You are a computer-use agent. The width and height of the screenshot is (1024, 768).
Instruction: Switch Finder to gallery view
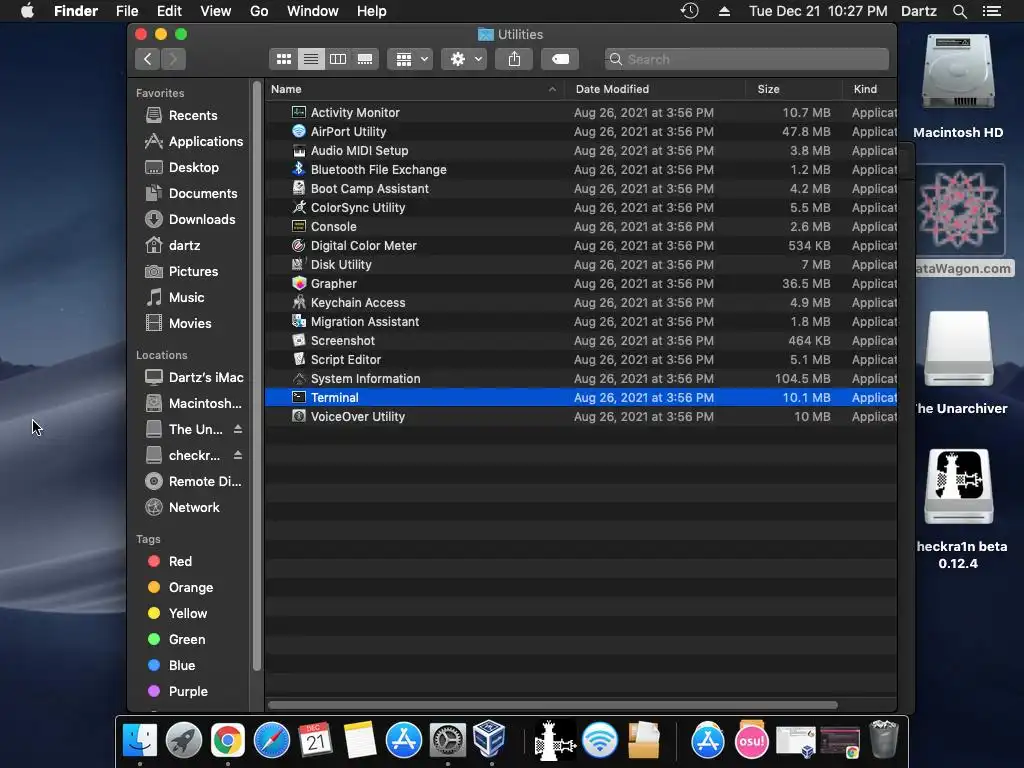tap(364, 59)
